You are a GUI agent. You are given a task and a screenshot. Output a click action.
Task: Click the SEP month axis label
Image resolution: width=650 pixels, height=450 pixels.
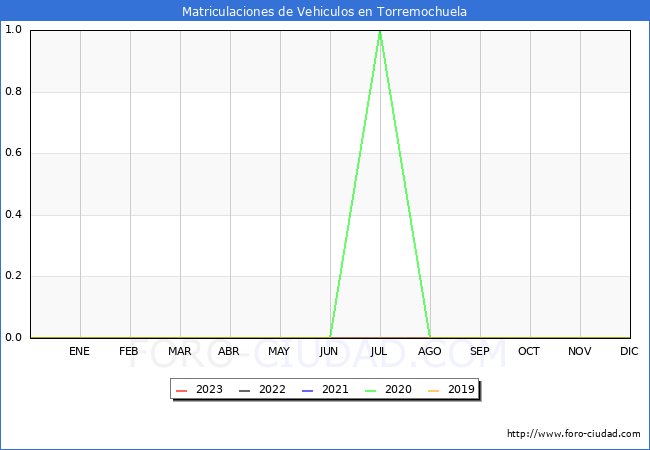coord(480,351)
